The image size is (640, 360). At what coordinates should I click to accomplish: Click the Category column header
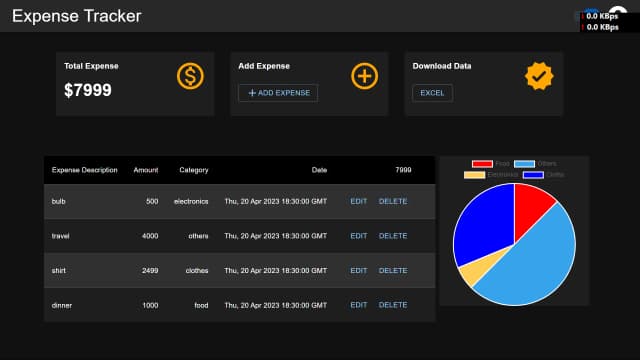[x=193, y=170]
